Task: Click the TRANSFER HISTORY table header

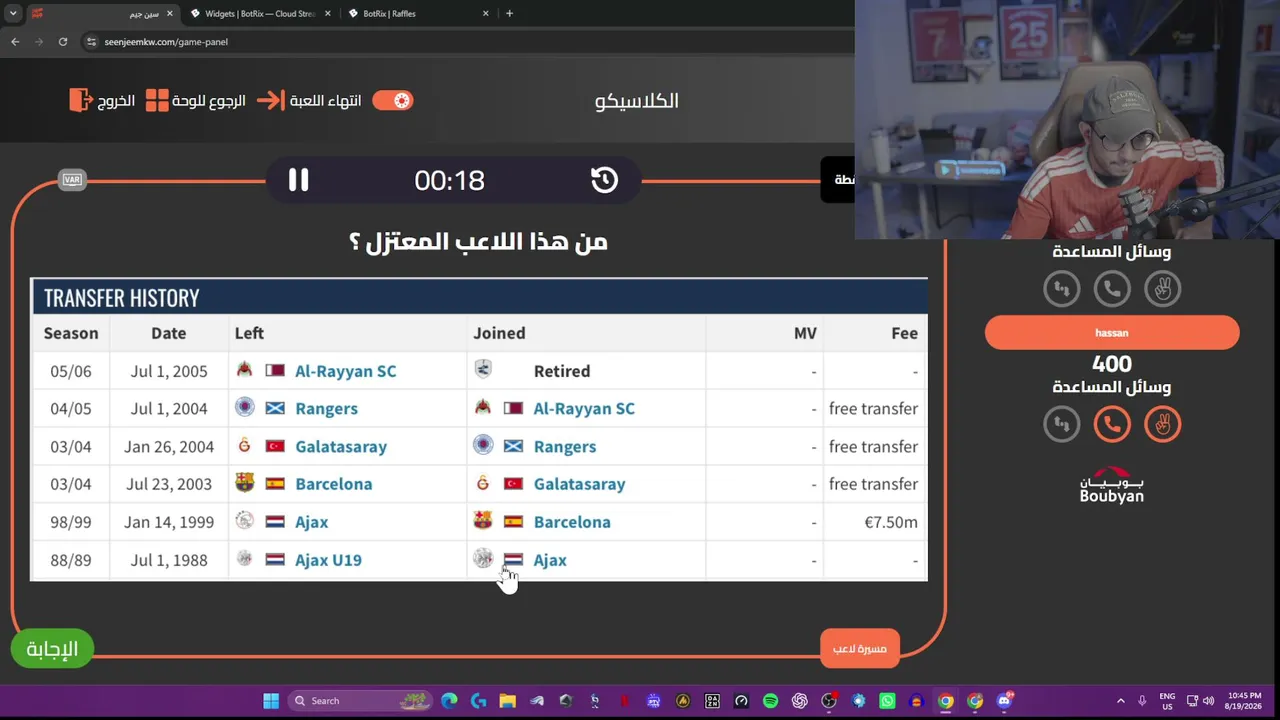Action: (x=479, y=297)
